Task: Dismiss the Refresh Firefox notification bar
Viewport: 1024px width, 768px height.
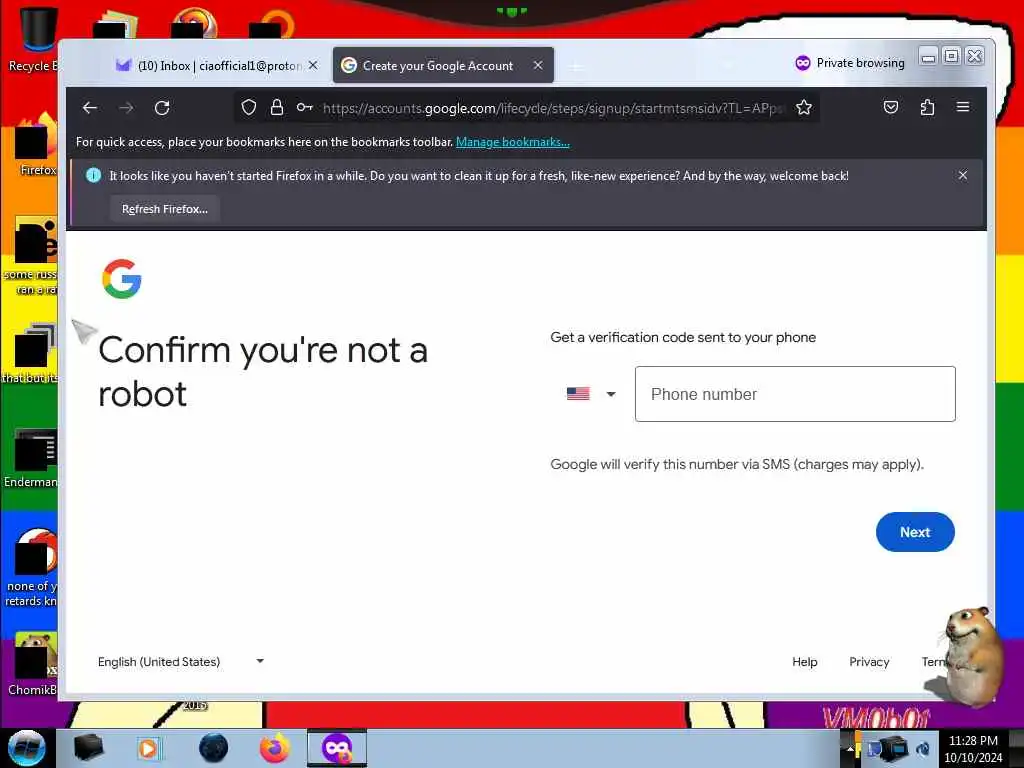Action: click(x=963, y=175)
